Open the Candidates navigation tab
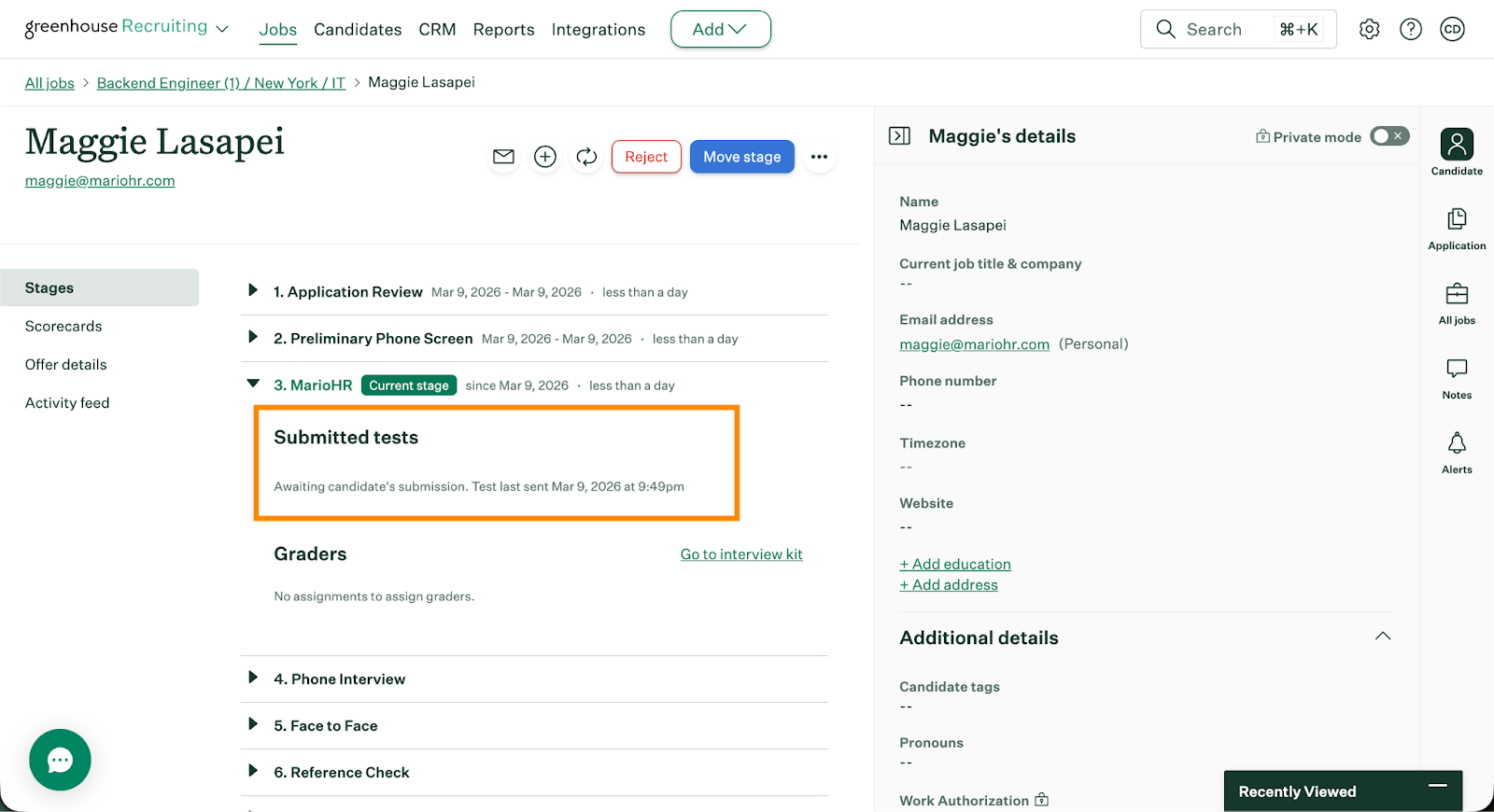This screenshot has height=812, width=1494. pos(358,30)
